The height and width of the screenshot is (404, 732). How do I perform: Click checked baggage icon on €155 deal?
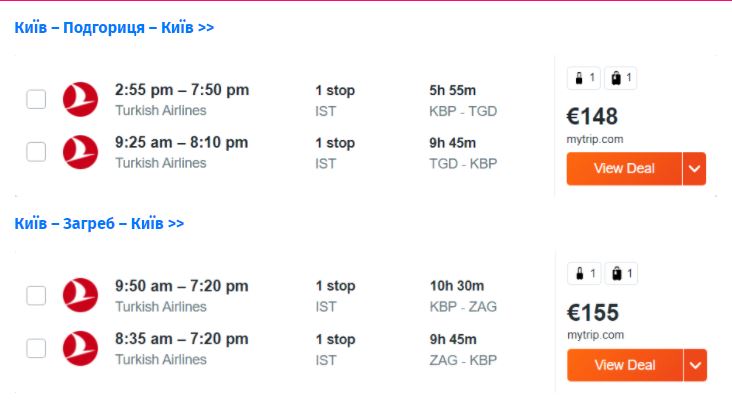click(x=621, y=273)
